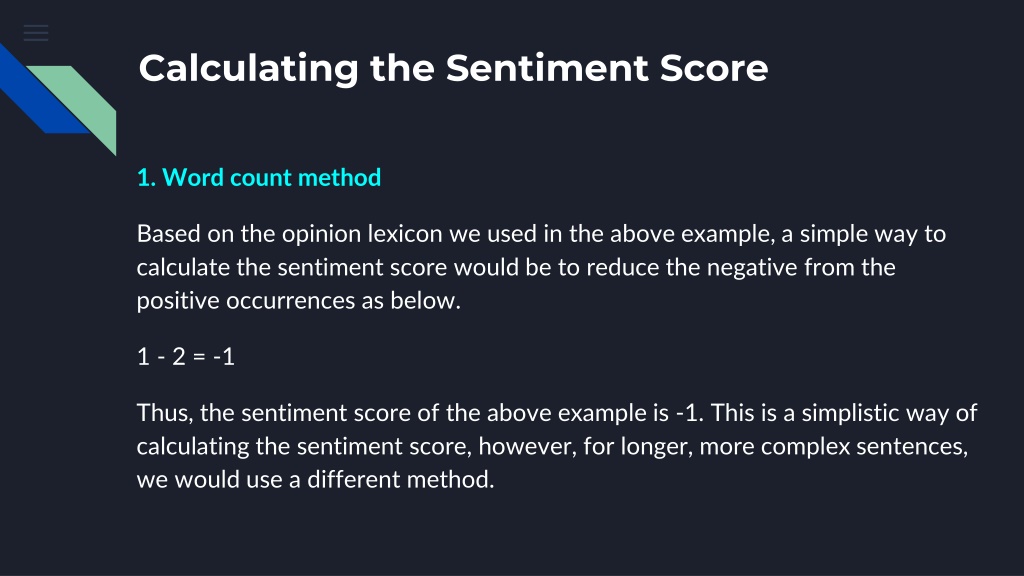Click the '1. Word count method' heading

259,178
